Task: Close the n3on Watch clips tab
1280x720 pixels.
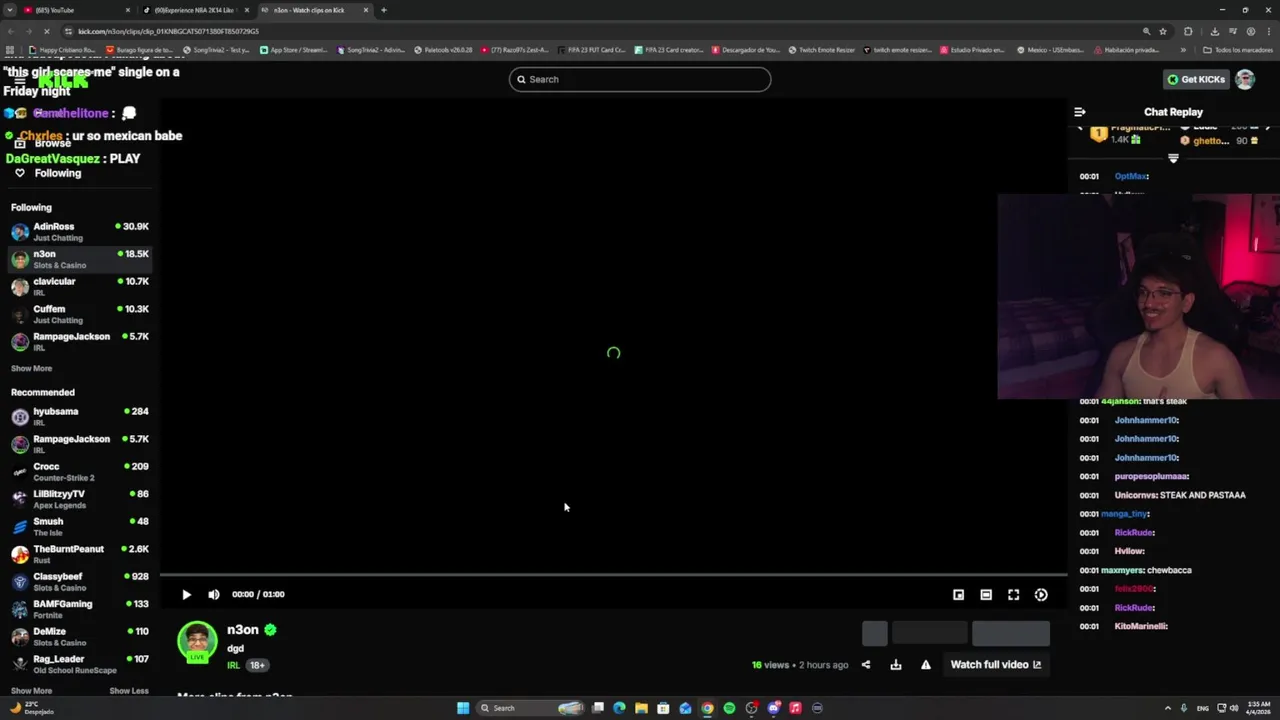Action: pyautogui.click(x=366, y=10)
